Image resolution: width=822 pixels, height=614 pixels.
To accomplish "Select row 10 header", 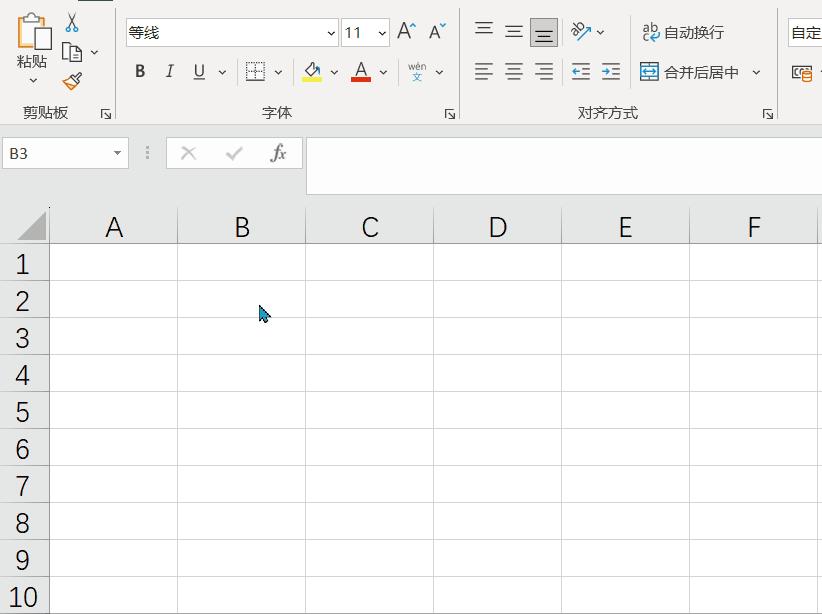I will point(25,595).
